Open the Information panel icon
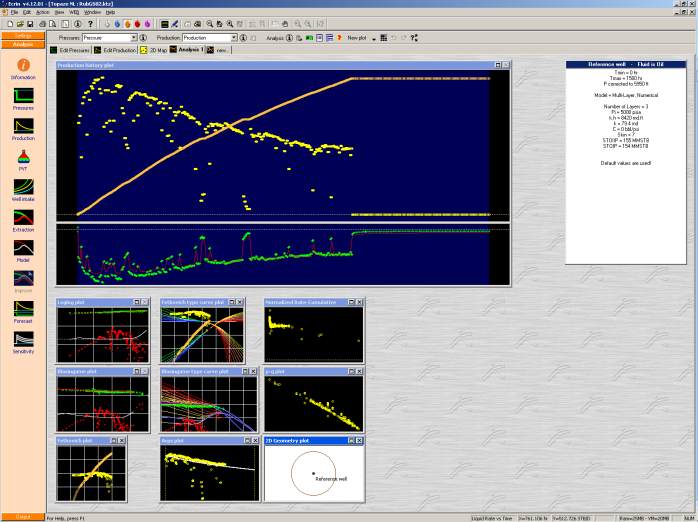The height and width of the screenshot is (522, 698). [x=23, y=66]
